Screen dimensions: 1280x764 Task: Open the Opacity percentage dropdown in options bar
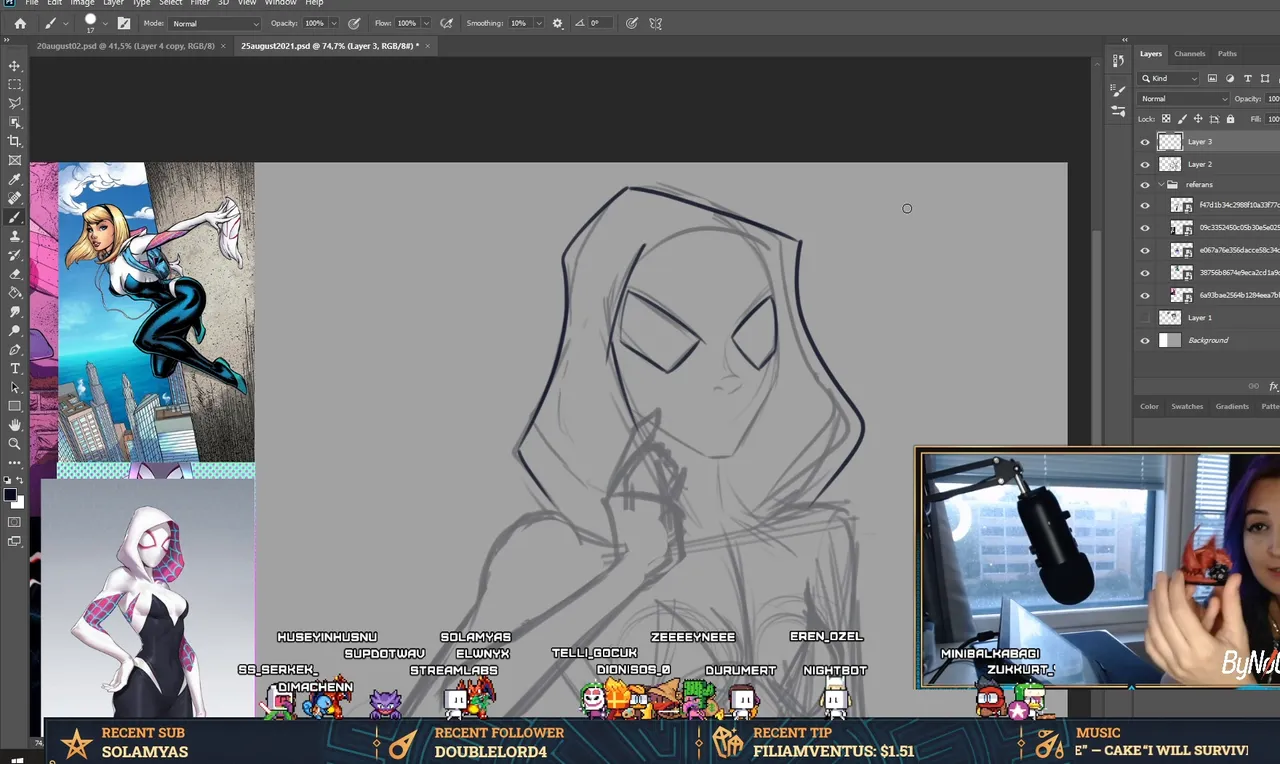(334, 23)
